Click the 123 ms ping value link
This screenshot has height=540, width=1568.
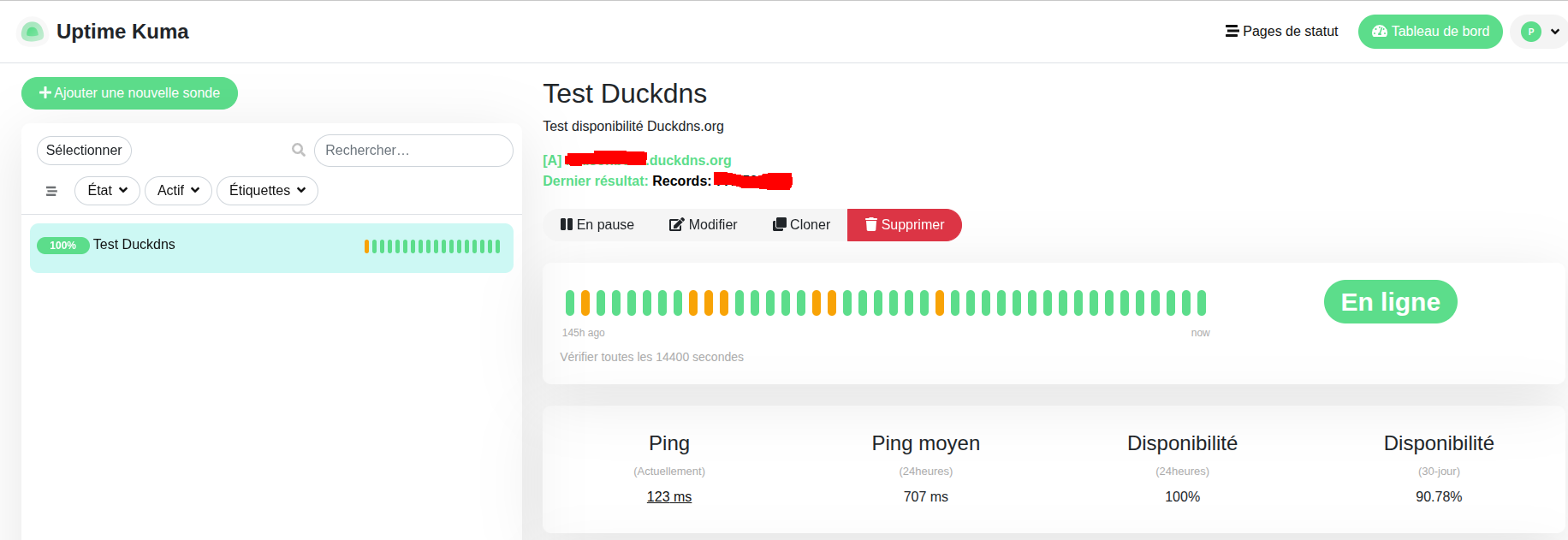point(668,496)
